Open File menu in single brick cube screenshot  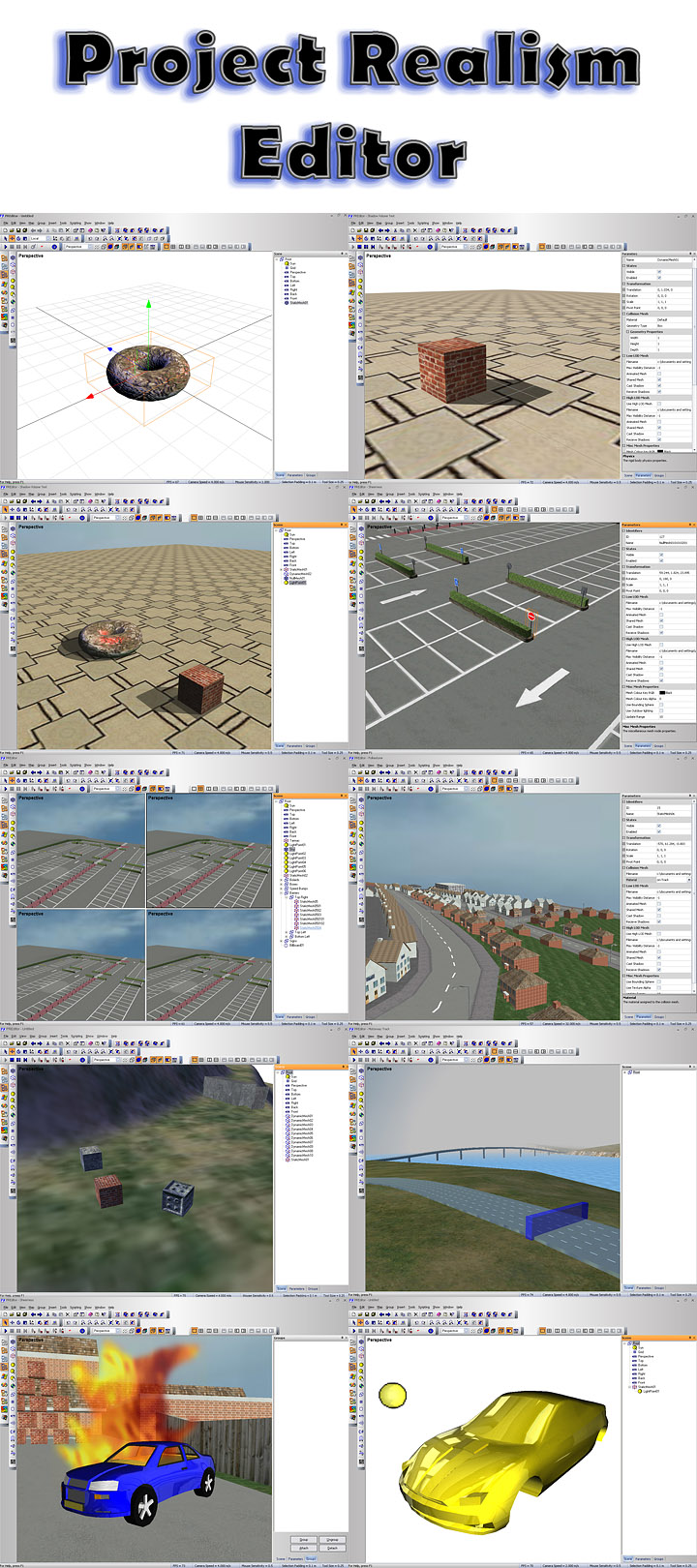click(x=354, y=223)
